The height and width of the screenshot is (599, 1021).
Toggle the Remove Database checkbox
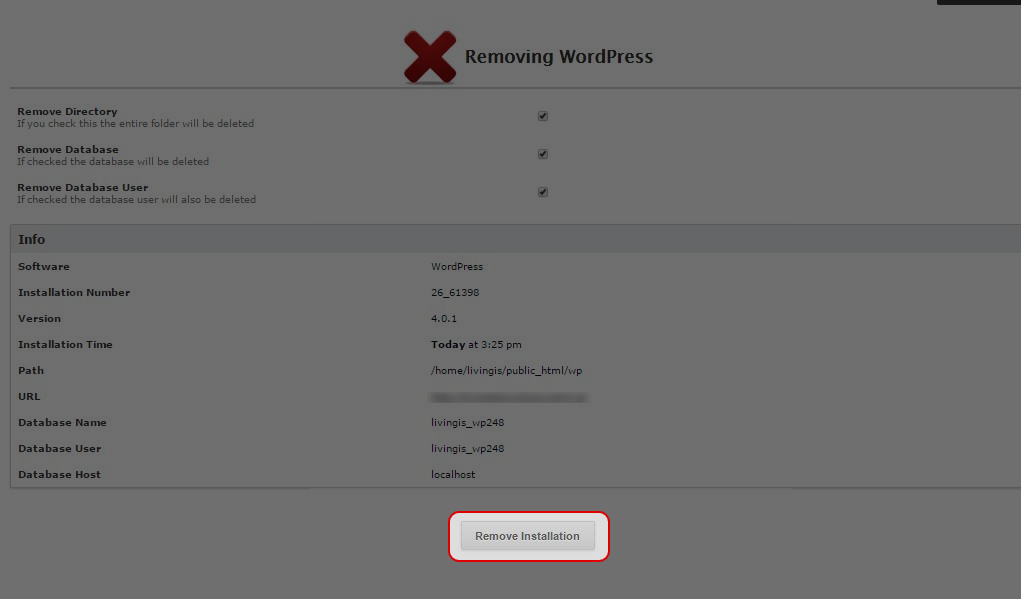[x=543, y=153]
